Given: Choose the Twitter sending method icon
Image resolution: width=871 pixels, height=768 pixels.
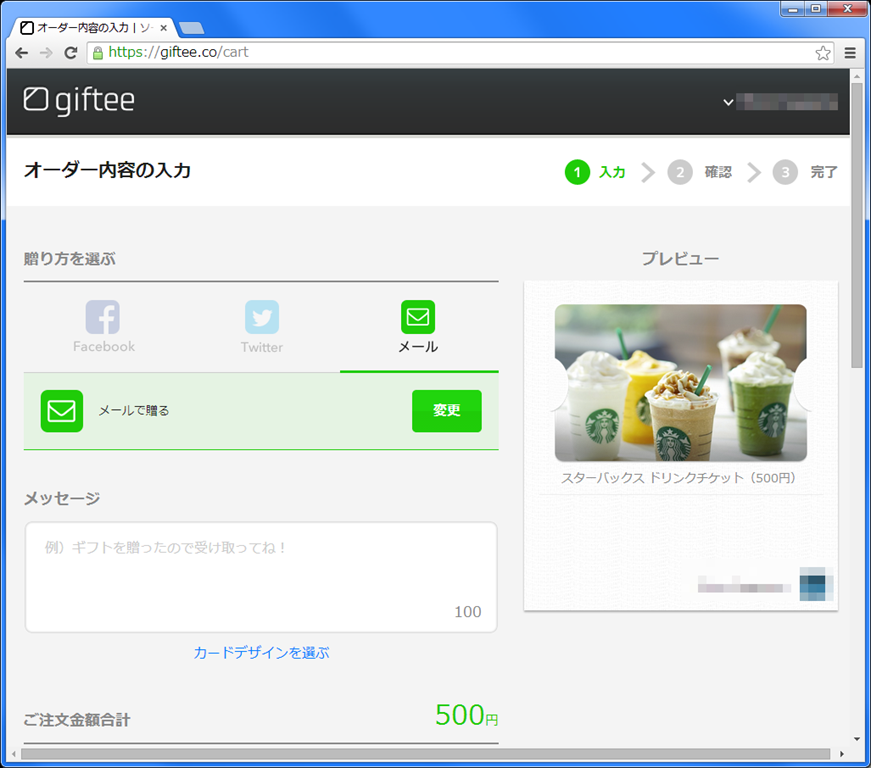Looking at the screenshot, I should point(262,317).
